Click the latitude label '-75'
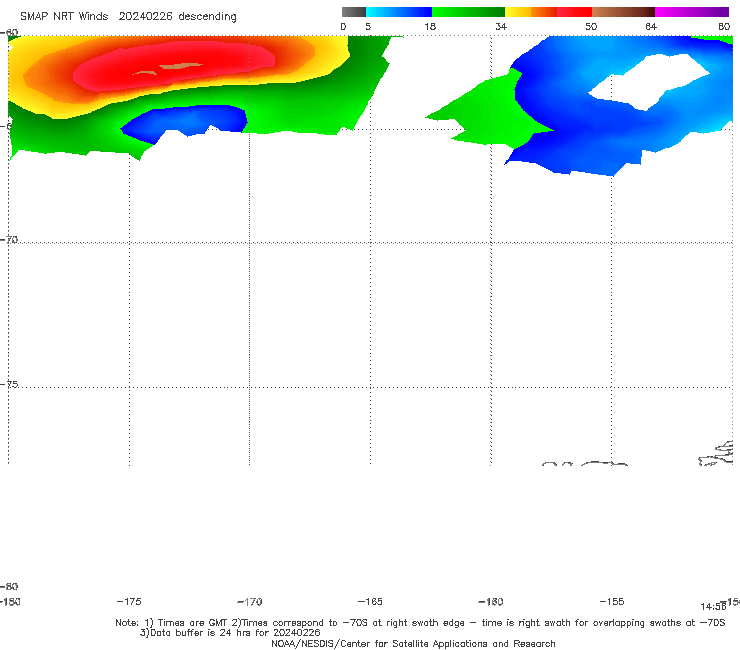Screen dimensions: 740x650 pos(9,384)
